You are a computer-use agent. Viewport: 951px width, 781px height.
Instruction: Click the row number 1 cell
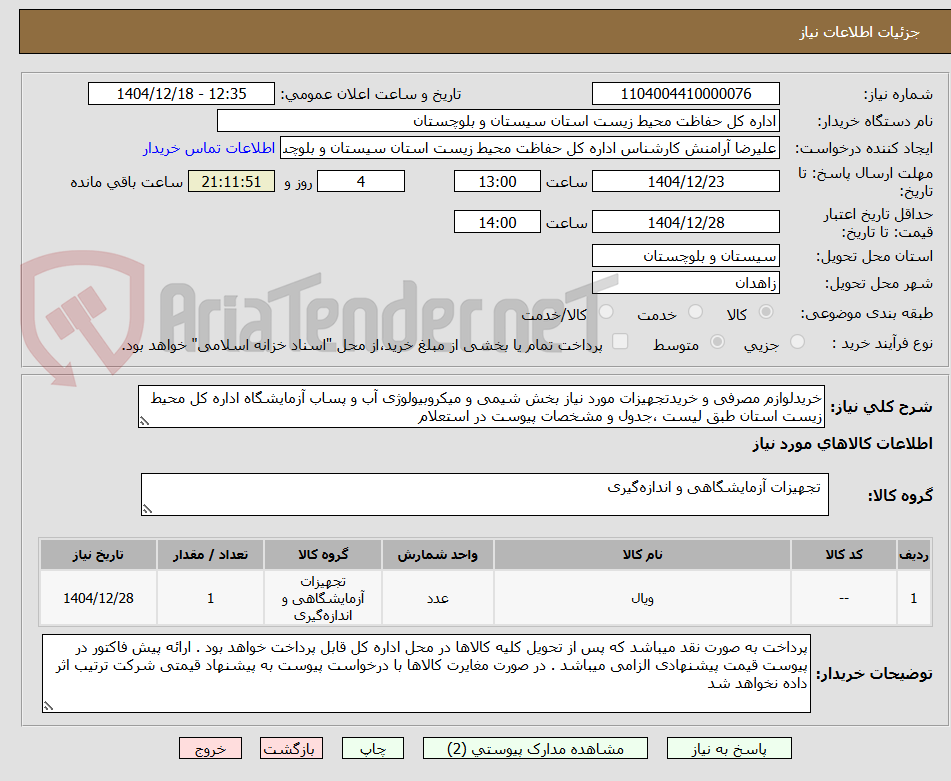tap(914, 598)
